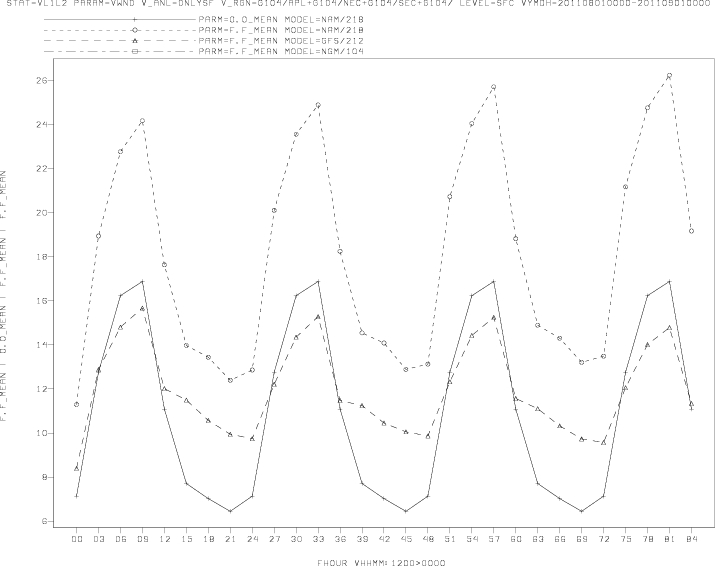This screenshot has height=566, width=715.
Task: Click x-axis tick label 57
Action: (494, 539)
